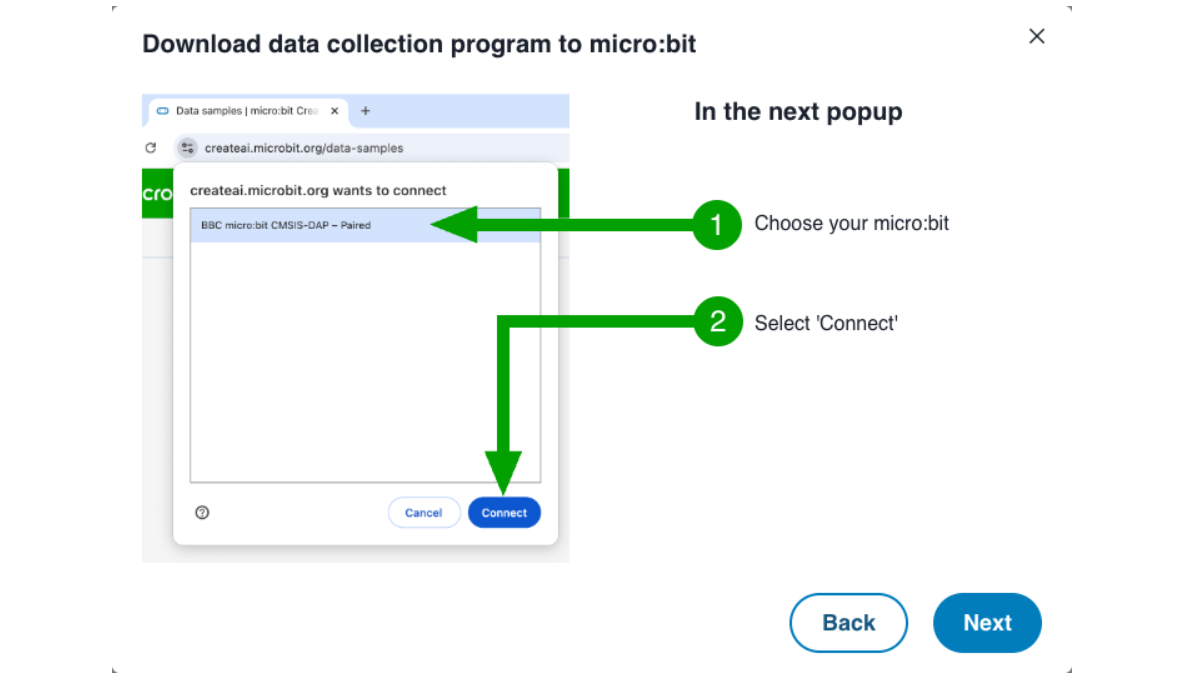Close the Data samples browser tab
The width and height of the screenshot is (1177, 684).
[x=334, y=111]
